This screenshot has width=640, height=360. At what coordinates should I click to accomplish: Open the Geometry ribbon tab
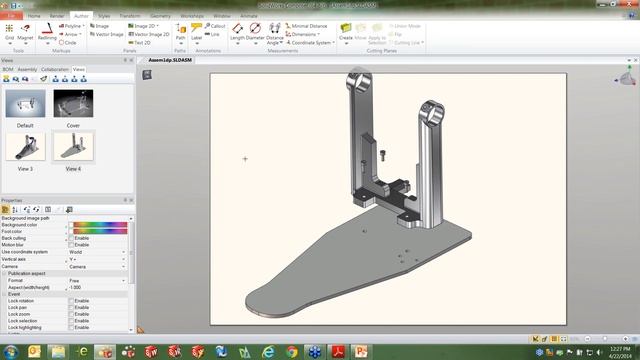point(160,16)
